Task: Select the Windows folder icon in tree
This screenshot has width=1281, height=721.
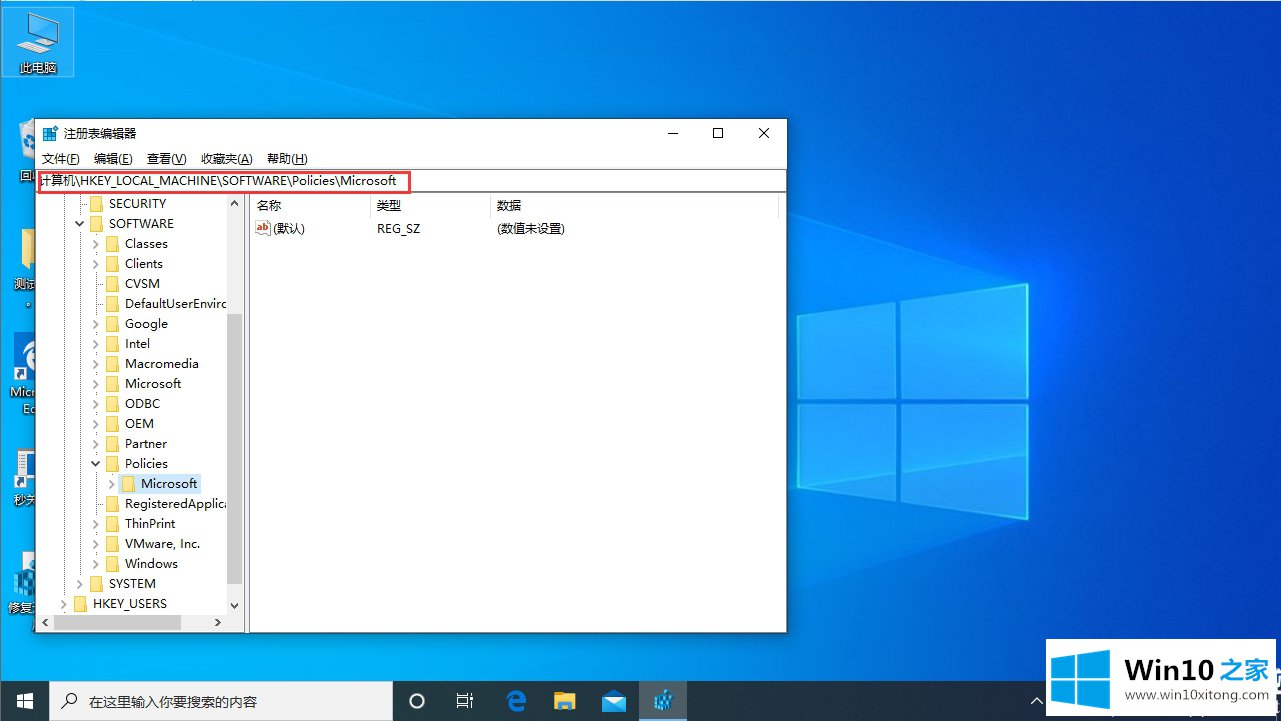Action: [x=112, y=563]
